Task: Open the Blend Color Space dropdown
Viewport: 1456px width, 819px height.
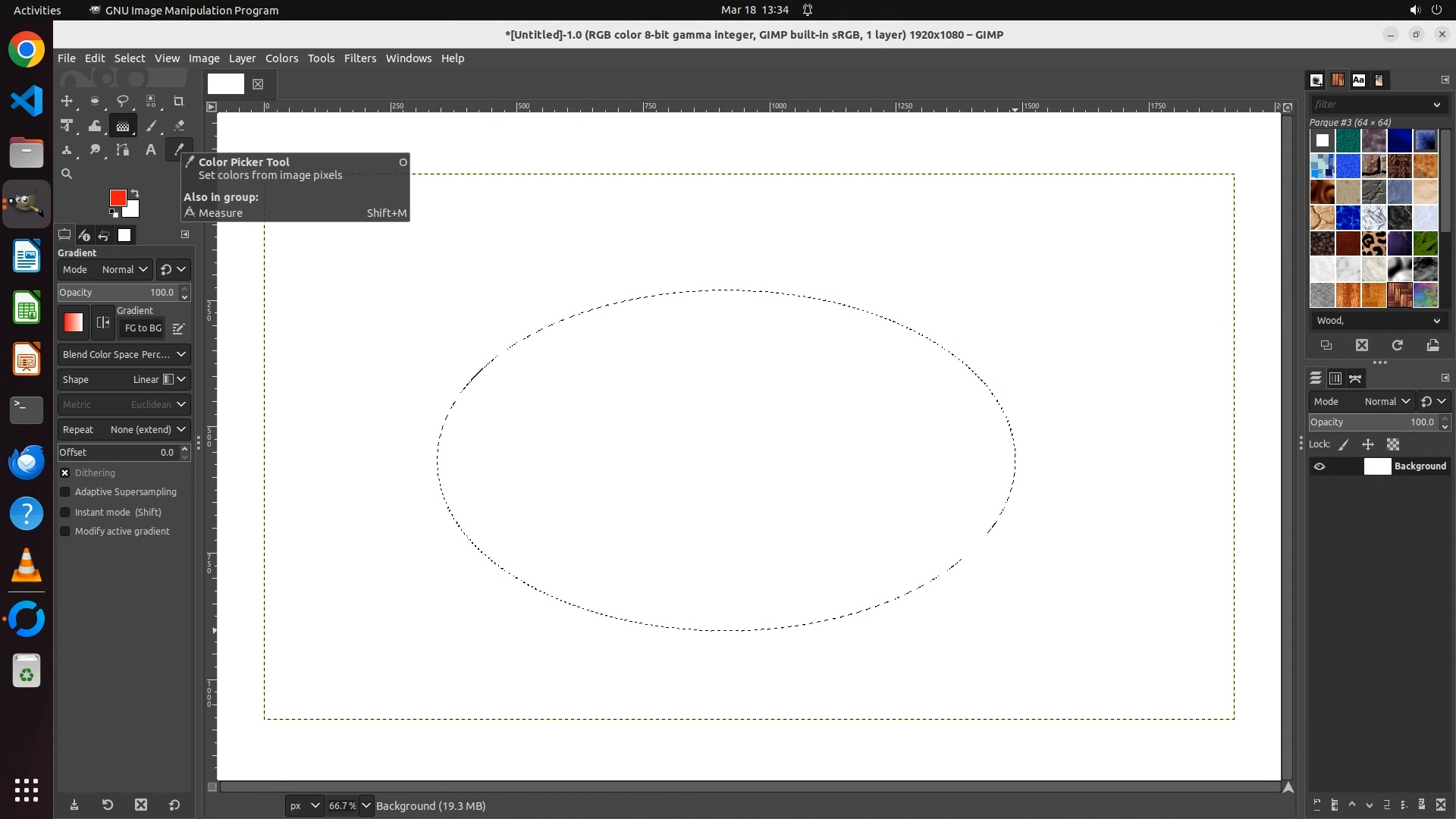Action: (x=124, y=354)
